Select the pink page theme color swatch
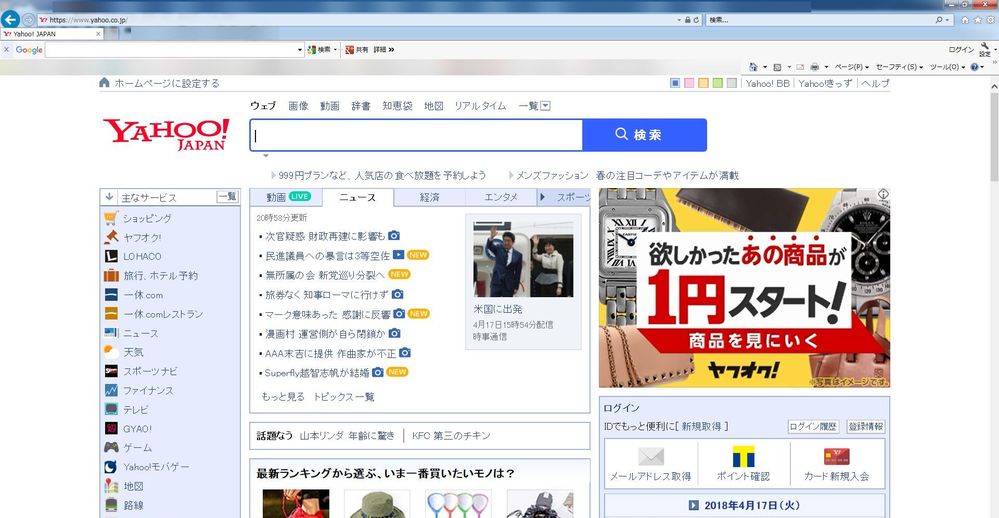This screenshot has width=999, height=518. (x=689, y=83)
